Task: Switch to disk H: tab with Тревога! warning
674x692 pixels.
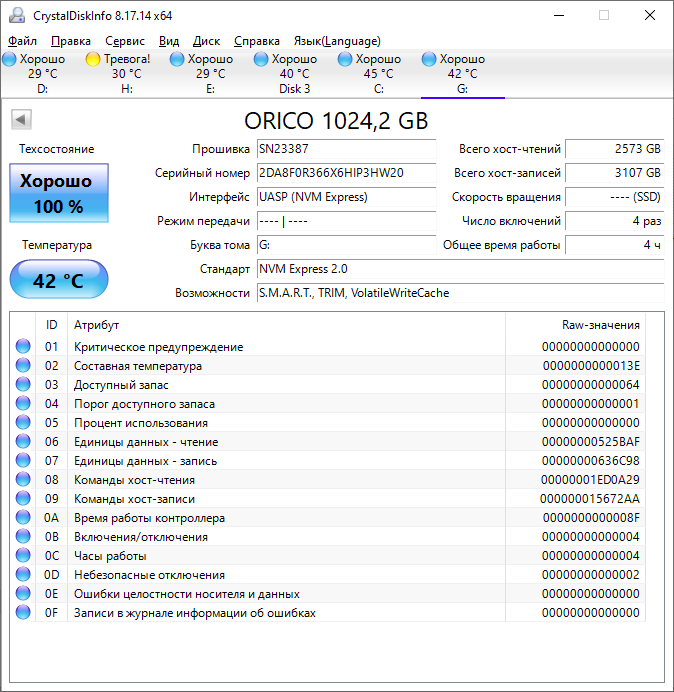Action: [x=126, y=74]
